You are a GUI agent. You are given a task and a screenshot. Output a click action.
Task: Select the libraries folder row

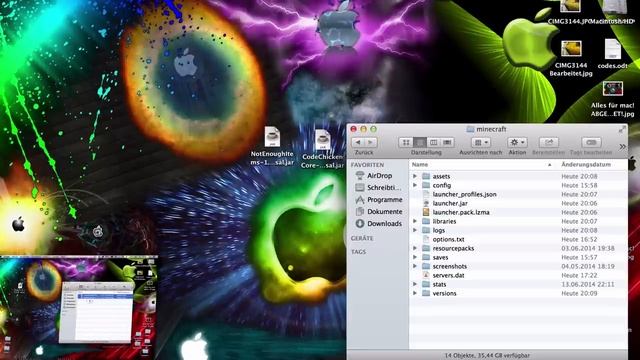pos(518,221)
